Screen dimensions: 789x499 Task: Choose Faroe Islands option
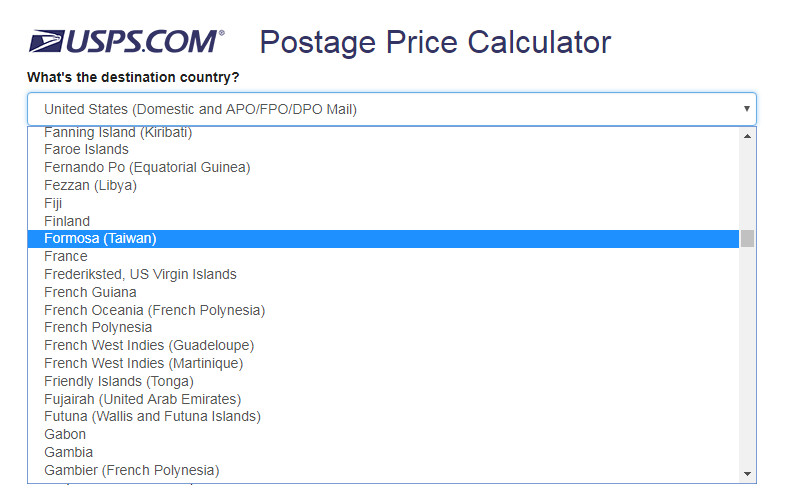point(86,150)
